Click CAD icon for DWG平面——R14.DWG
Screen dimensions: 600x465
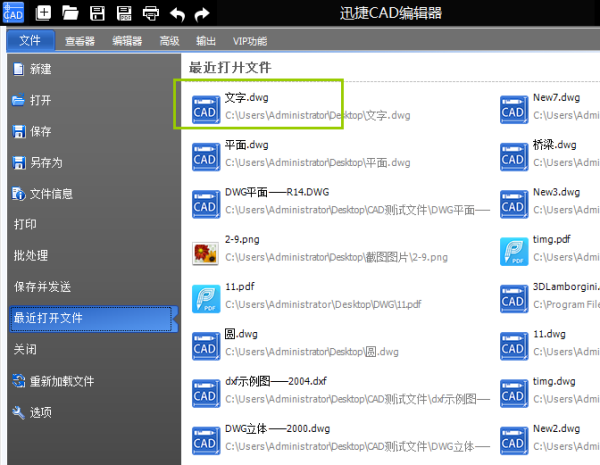click(x=206, y=204)
